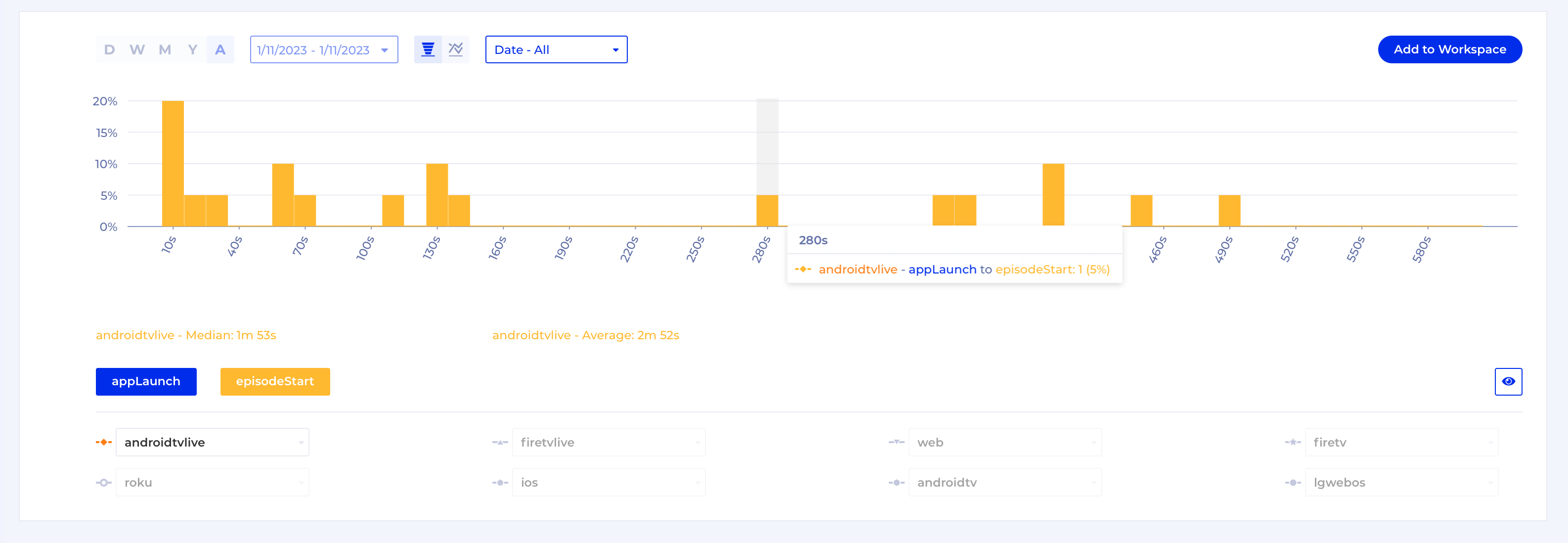Click roku circle series marker icon
Viewport: 1568px width, 543px height.
[x=103, y=483]
